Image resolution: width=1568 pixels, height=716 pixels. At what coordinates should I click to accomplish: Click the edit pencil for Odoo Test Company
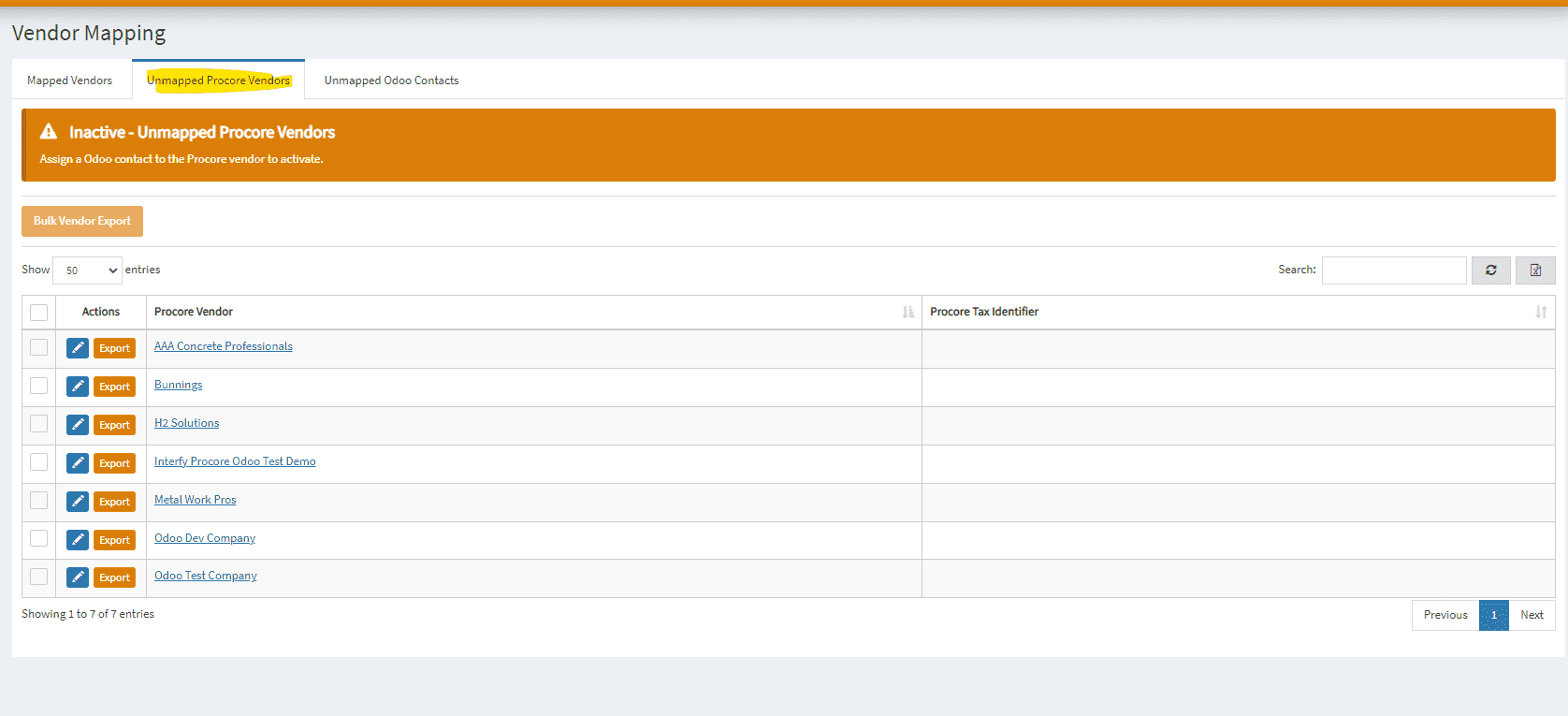[78, 577]
